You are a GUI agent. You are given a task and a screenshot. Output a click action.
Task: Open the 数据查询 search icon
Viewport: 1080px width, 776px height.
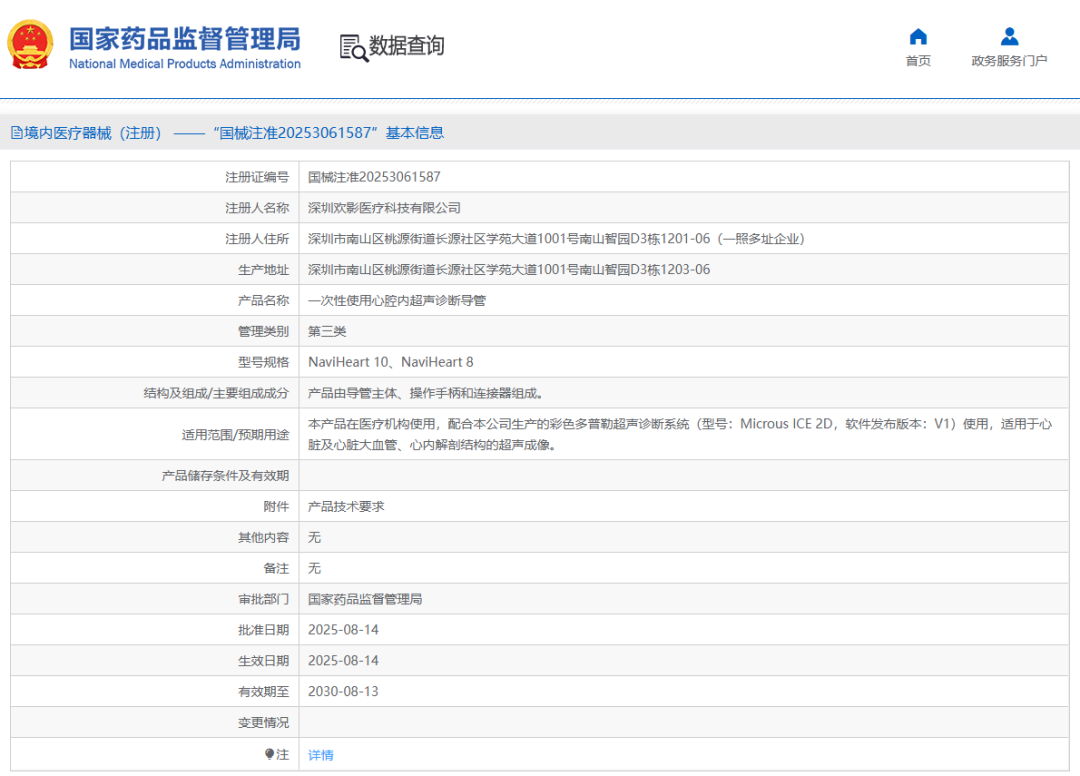(x=353, y=48)
